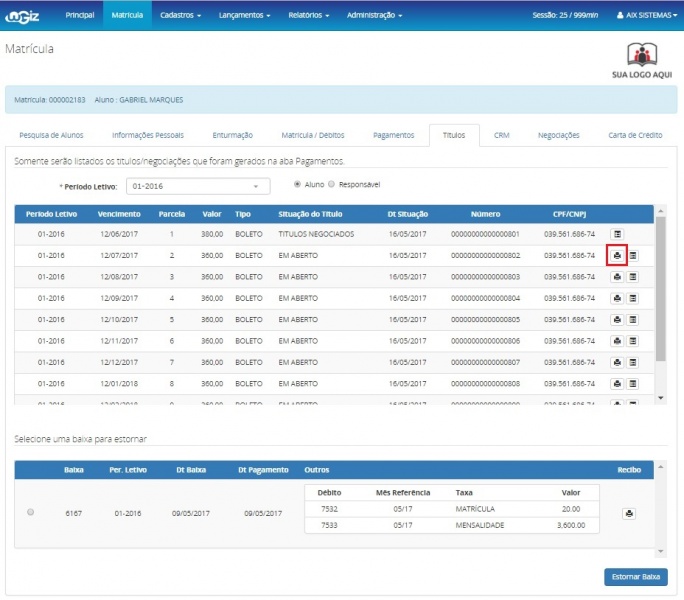Select the Responsável radio option

pyautogui.click(x=333, y=184)
